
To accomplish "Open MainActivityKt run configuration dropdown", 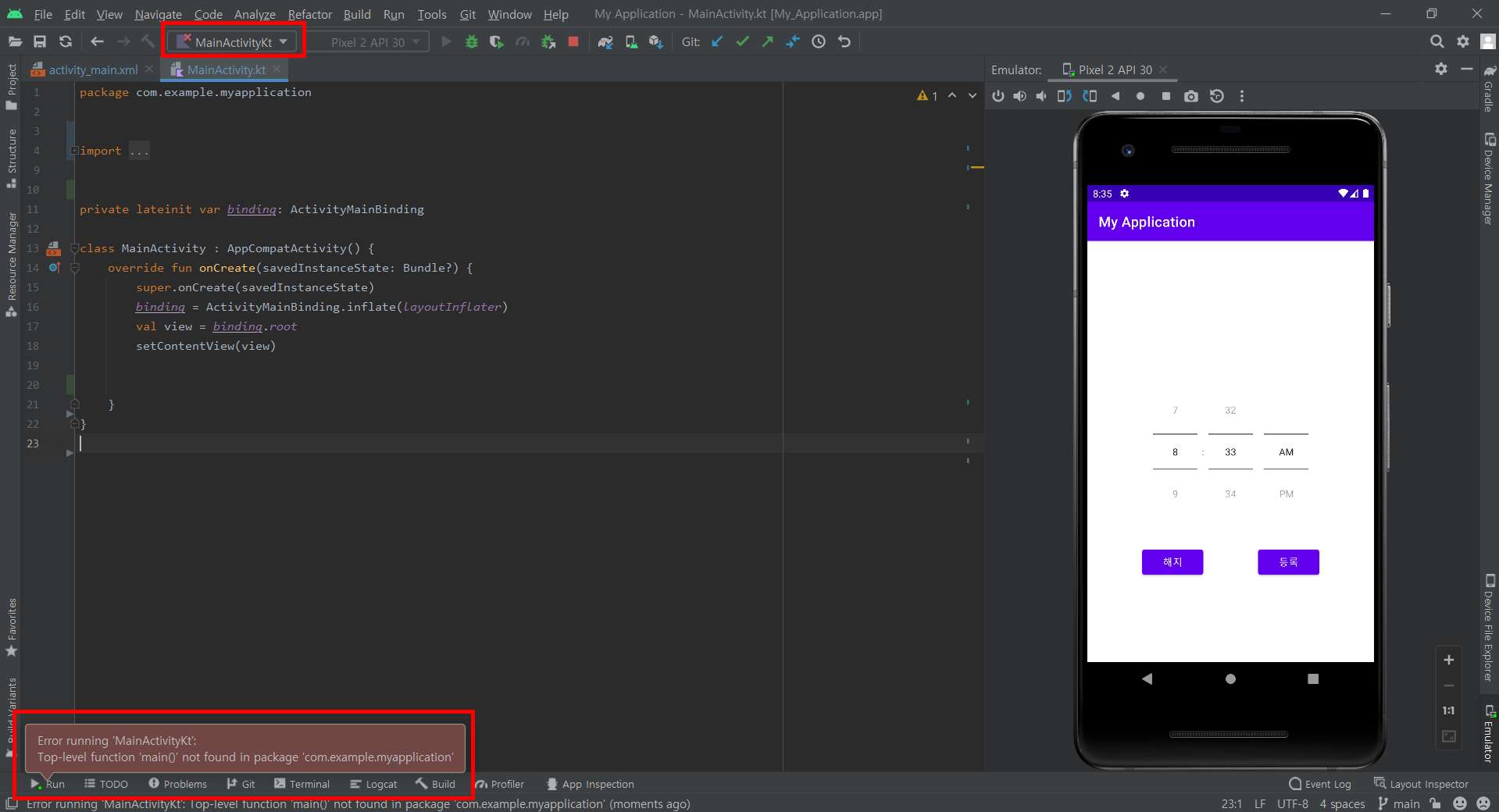I will coord(232,42).
